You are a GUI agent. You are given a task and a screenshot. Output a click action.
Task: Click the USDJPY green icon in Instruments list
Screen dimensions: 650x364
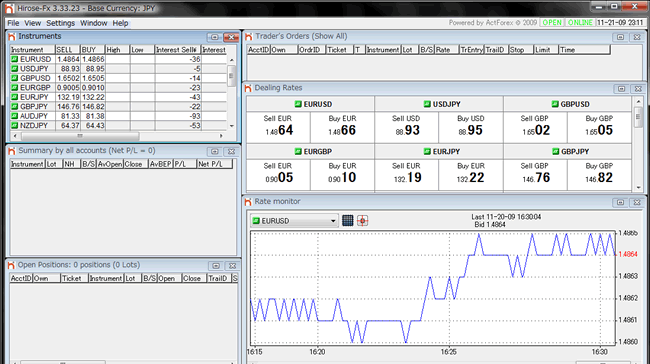15,69
